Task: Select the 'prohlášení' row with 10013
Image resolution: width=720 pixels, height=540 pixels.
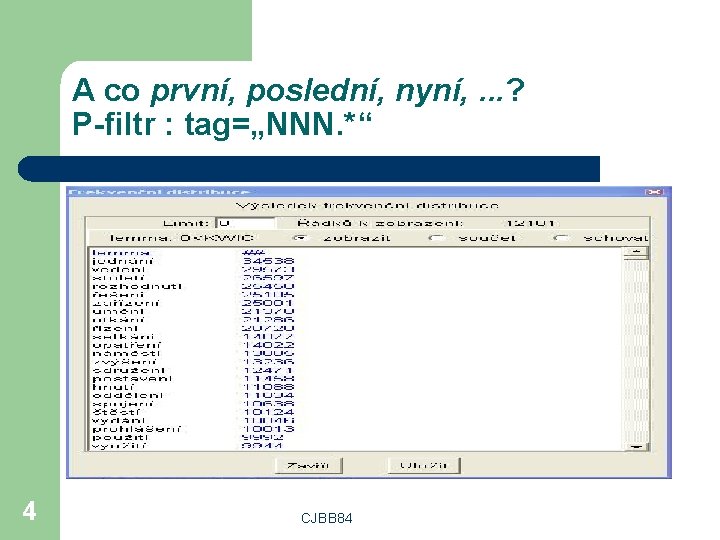Action: coord(193,429)
